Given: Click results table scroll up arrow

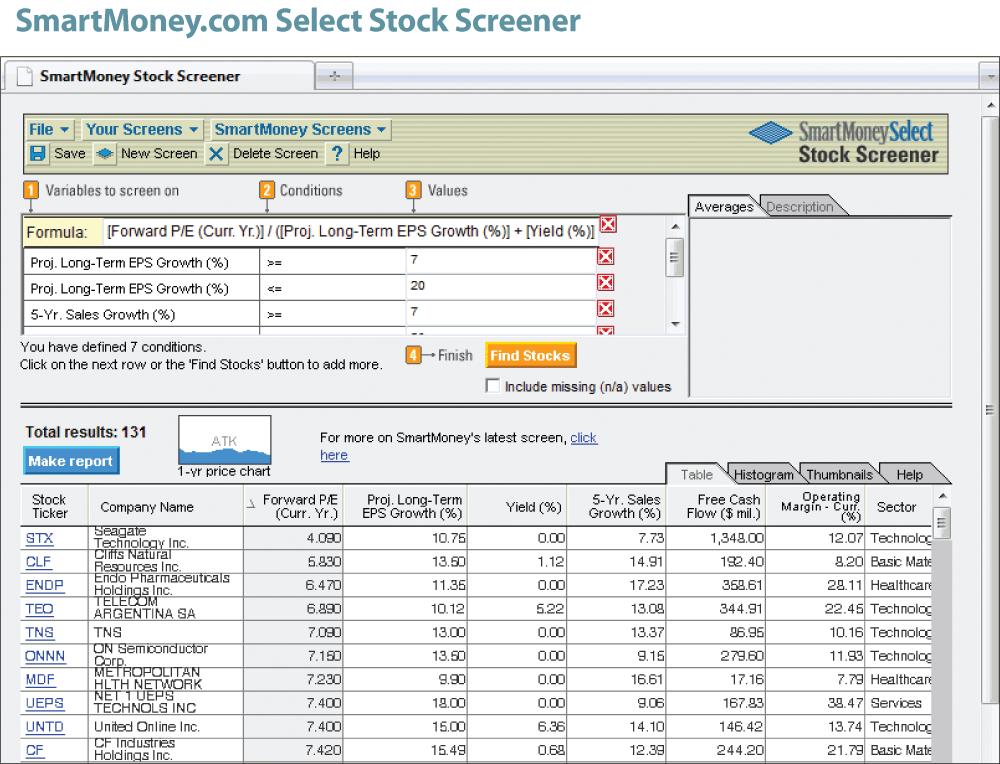Looking at the screenshot, I should tap(942, 496).
